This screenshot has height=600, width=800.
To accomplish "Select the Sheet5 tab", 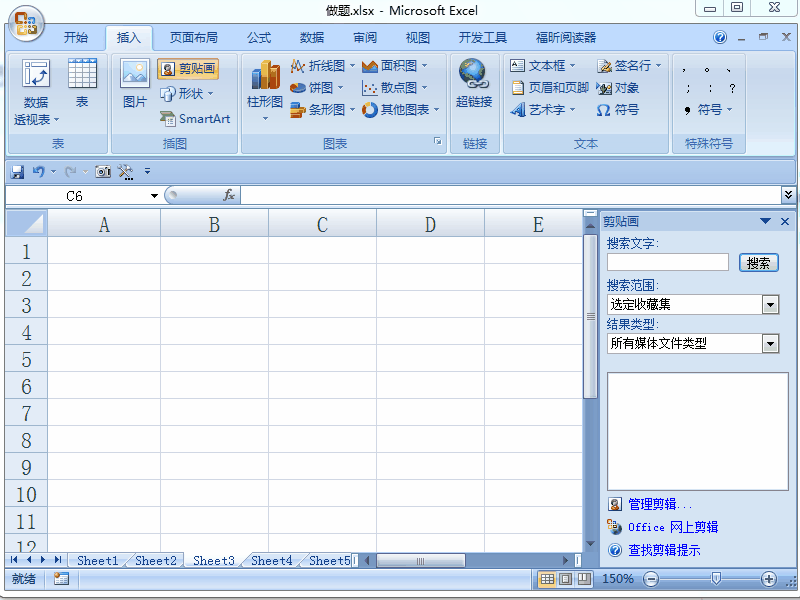I will (x=329, y=561).
